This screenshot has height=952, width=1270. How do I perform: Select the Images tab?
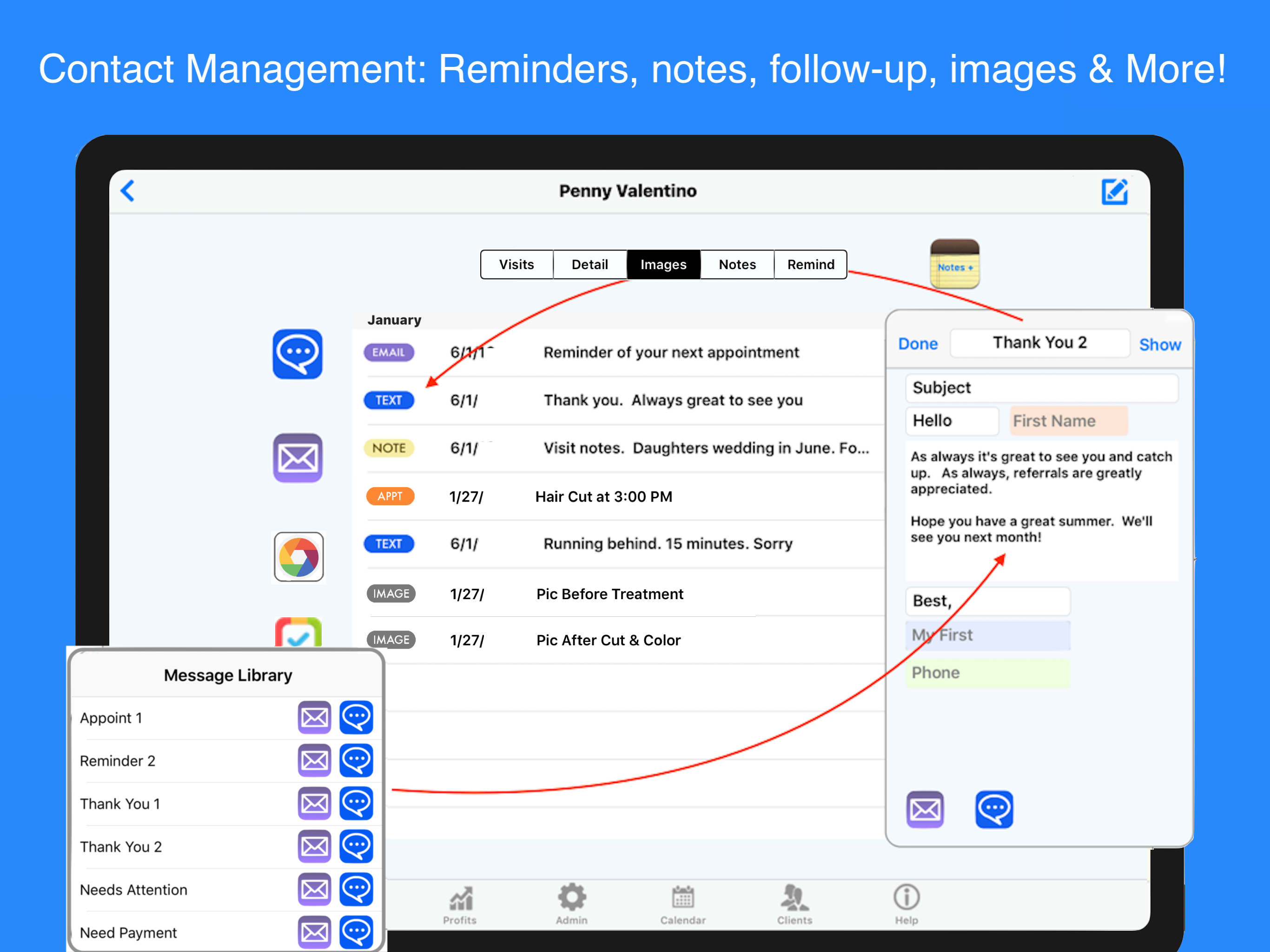(x=664, y=264)
